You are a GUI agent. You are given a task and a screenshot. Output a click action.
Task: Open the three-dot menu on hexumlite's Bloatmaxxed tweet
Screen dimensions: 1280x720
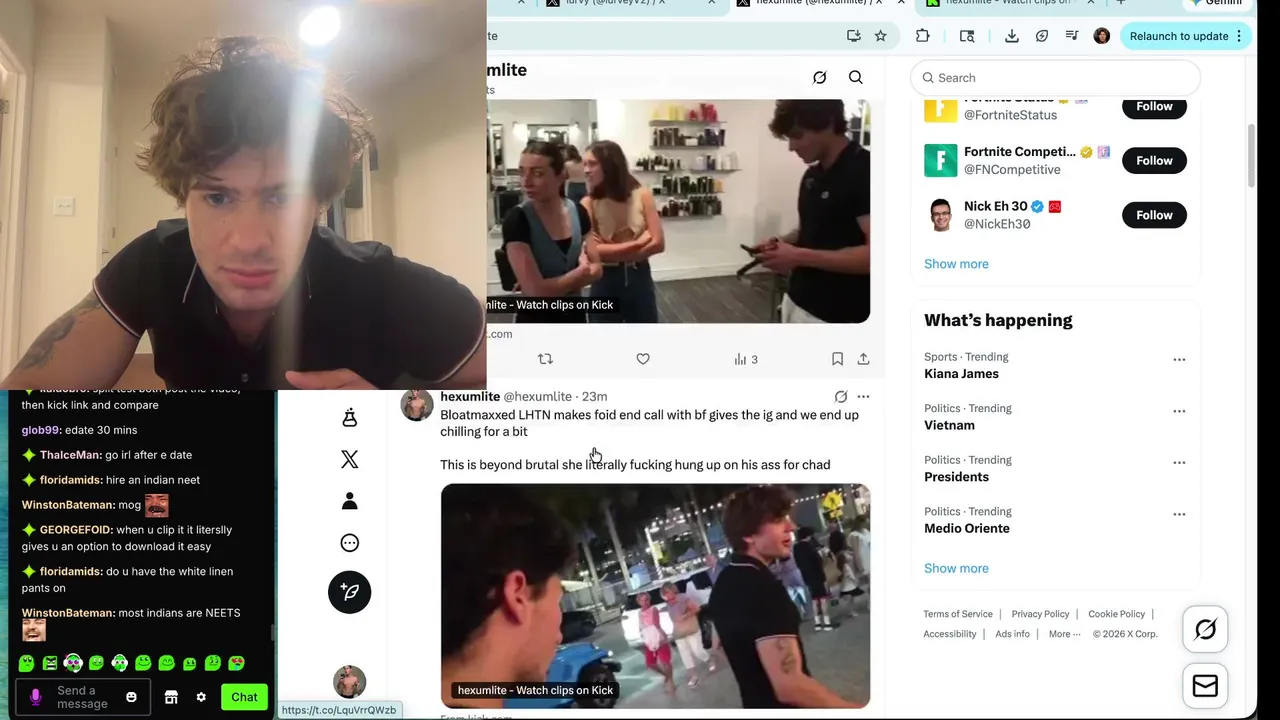click(863, 397)
